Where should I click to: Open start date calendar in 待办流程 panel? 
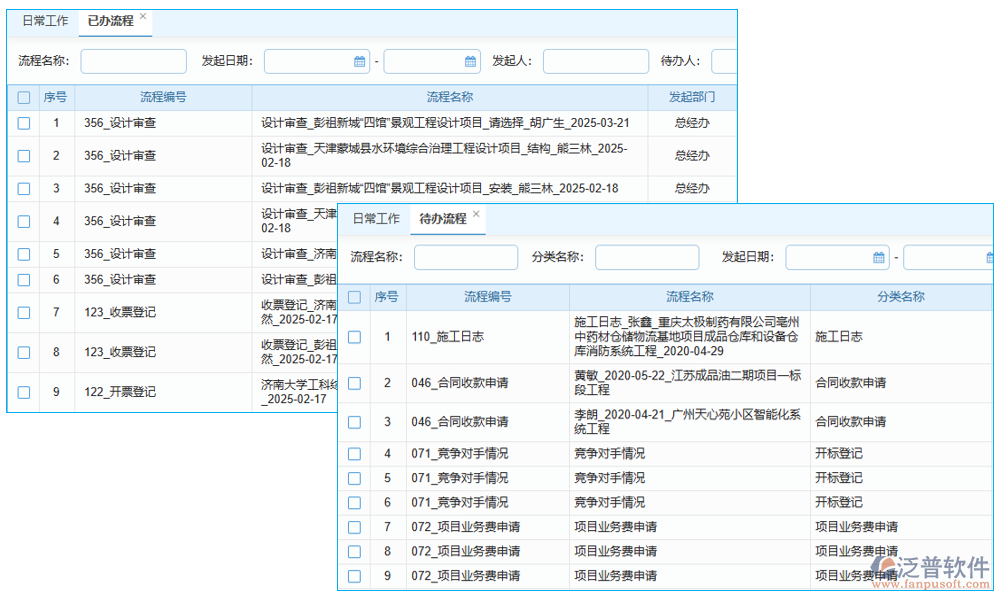pos(879,258)
